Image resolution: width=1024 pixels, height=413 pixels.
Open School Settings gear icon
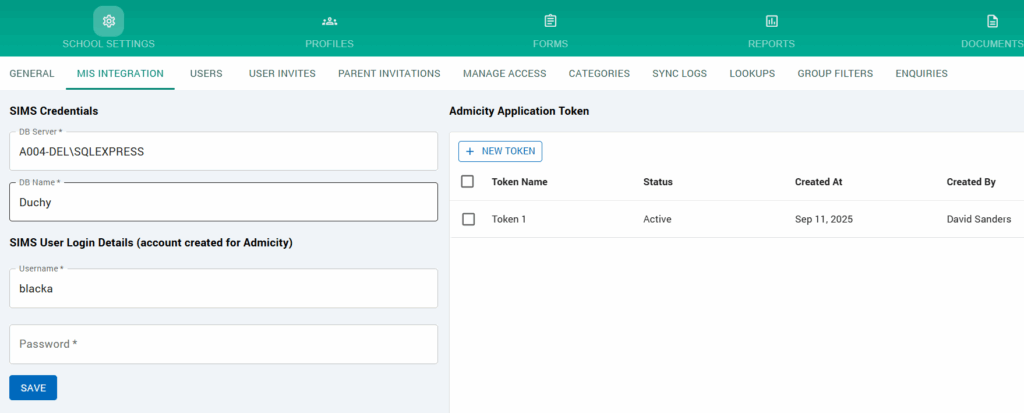tap(108, 21)
